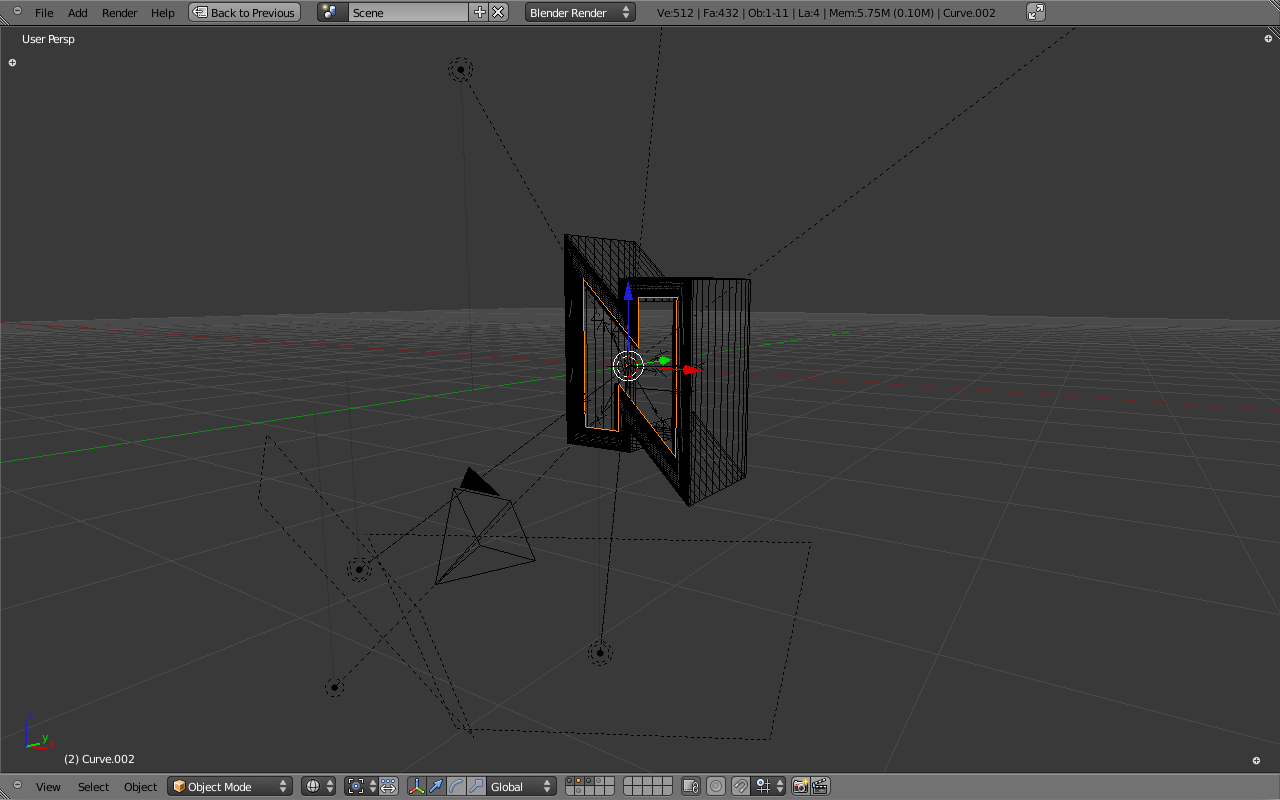Click the Back to Previous button
The width and height of the screenshot is (1280, 800).
tap(244, 13)
